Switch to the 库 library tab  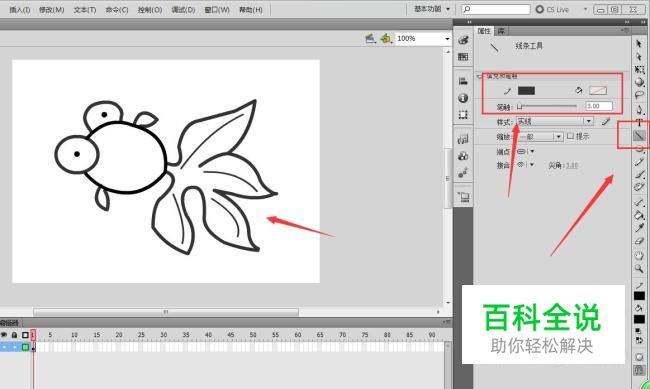pos(501,31)
